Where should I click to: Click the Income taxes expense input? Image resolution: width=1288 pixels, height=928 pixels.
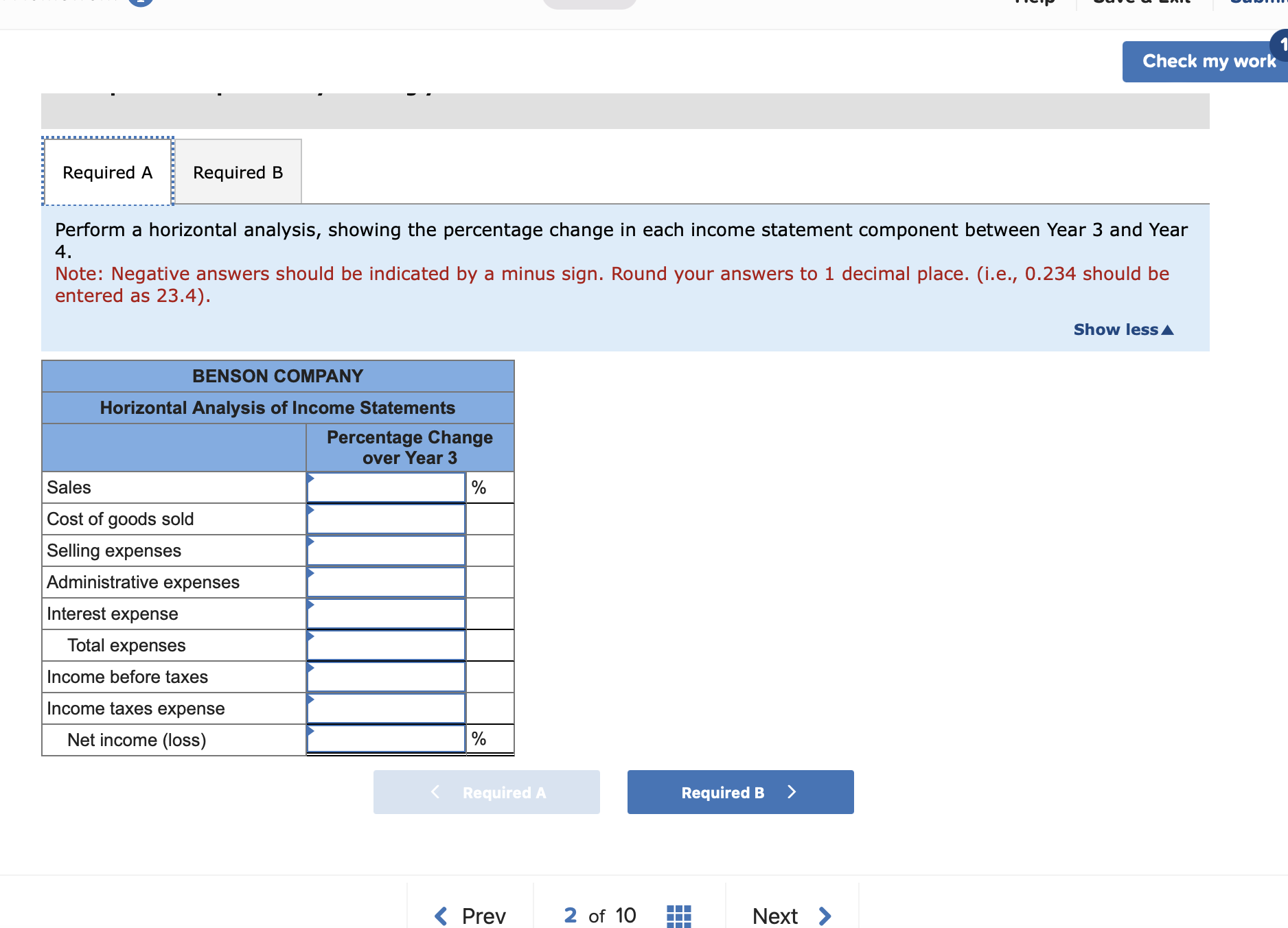[x=386, y=708]
